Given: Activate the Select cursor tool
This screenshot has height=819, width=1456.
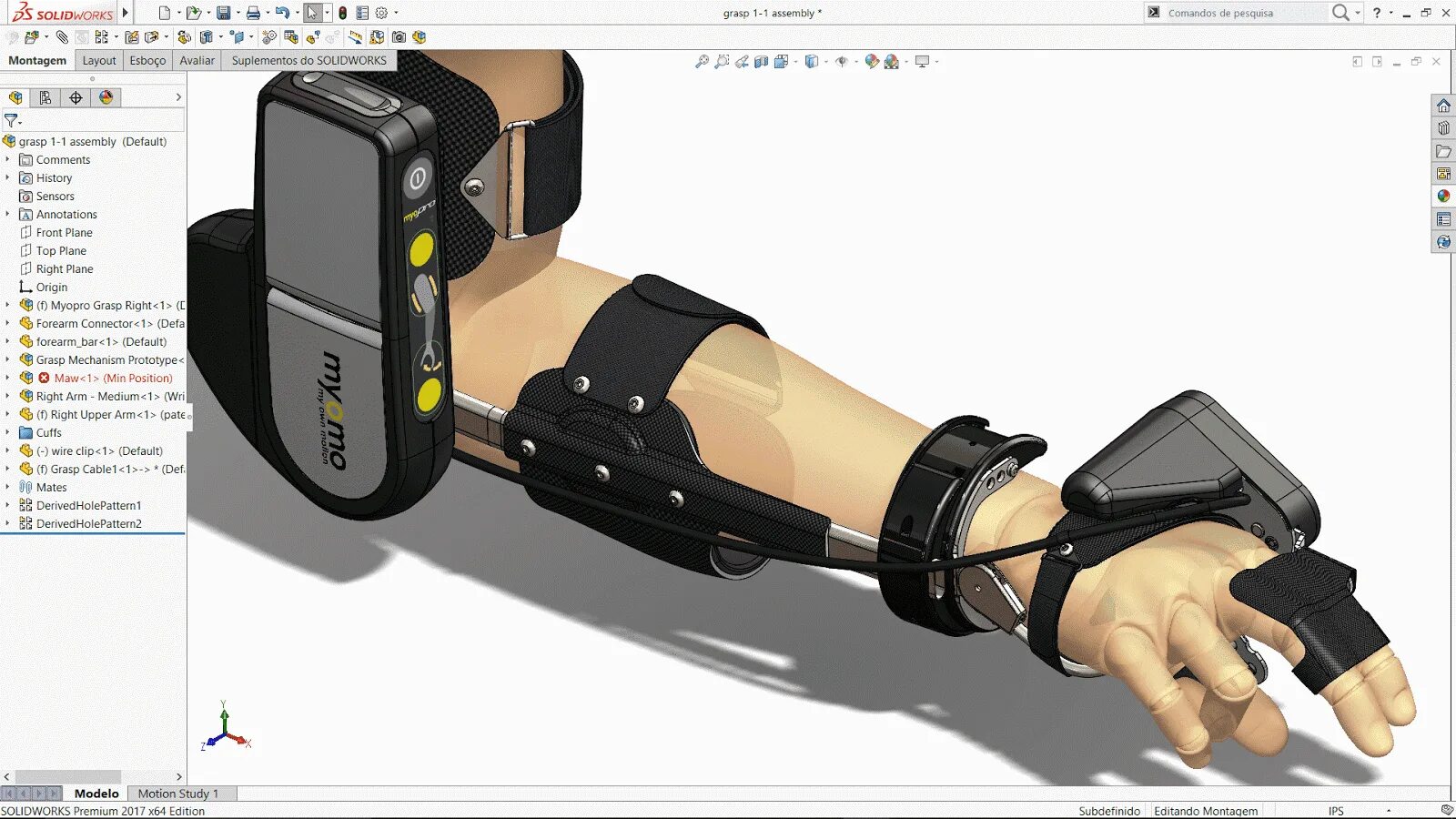Looking at the screenshot, I should point(312,13).
